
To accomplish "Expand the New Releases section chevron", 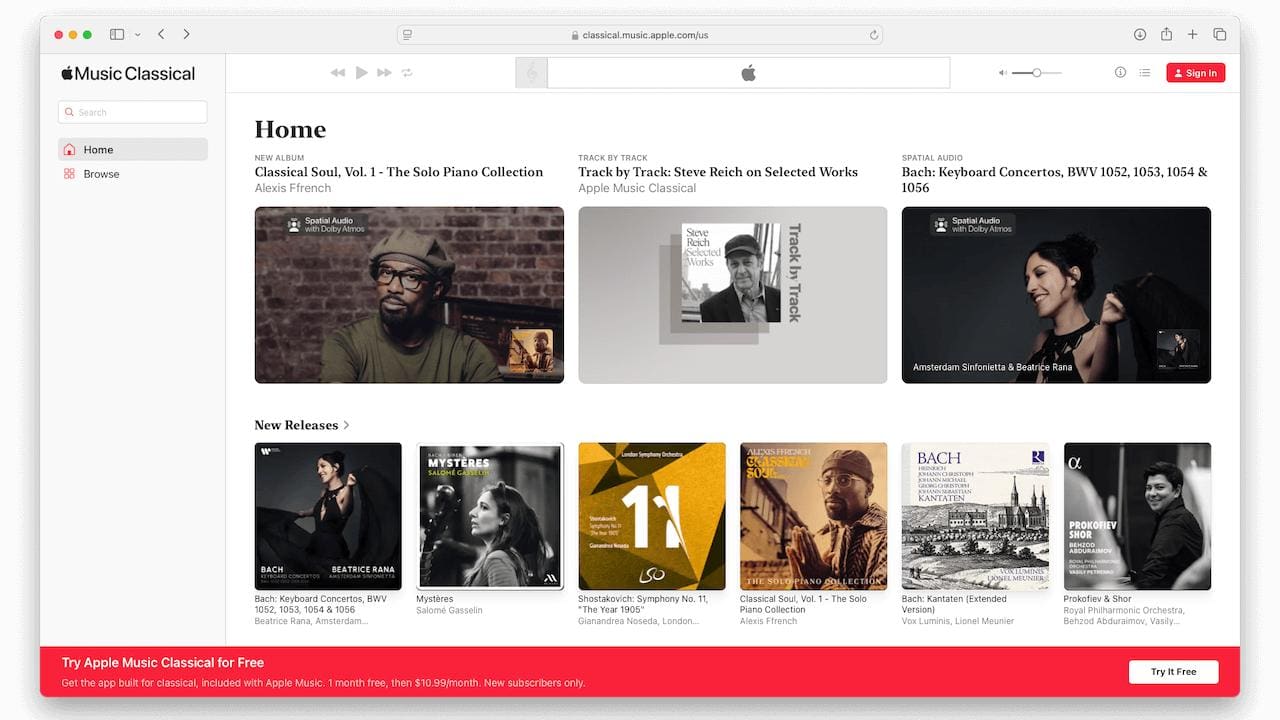I will pyautogui.click(x=347, y=425).
